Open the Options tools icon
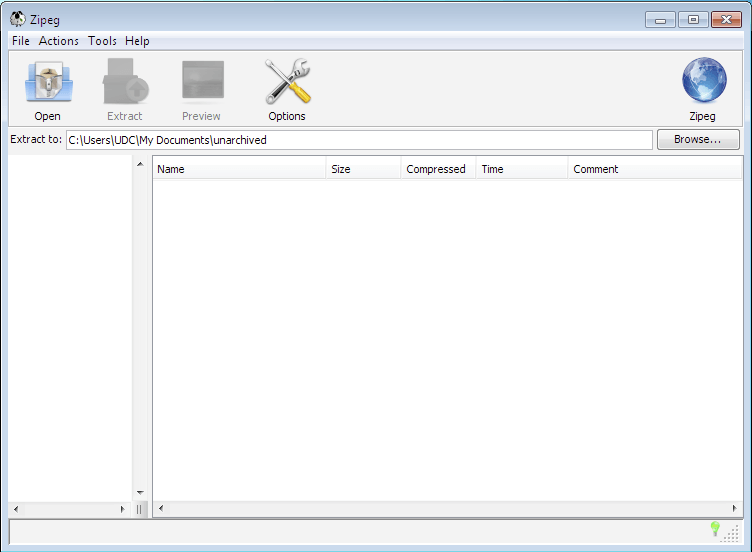752x552 pixels. [x=288, y=81]
